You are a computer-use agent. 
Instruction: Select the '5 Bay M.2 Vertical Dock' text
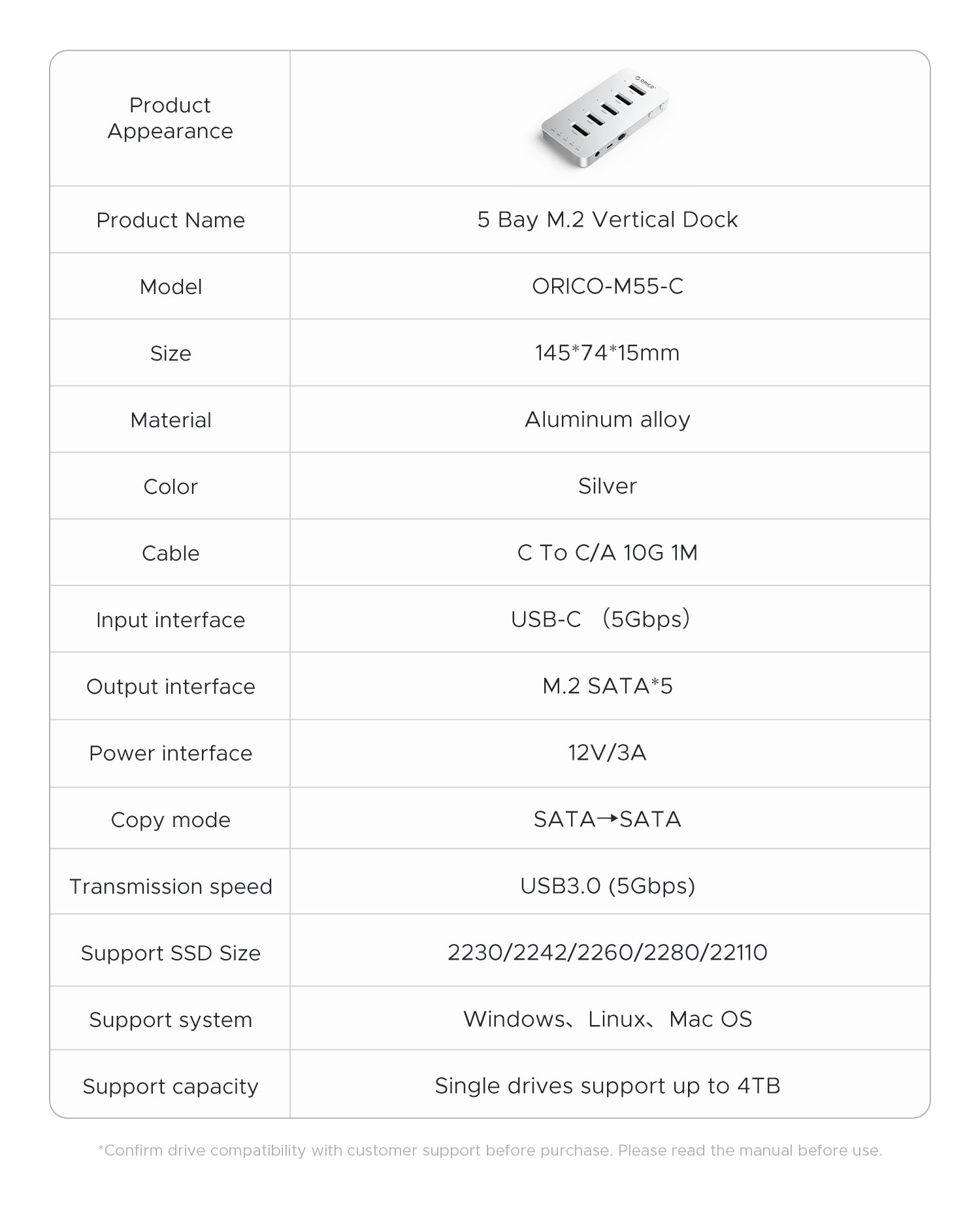point(607,220)
